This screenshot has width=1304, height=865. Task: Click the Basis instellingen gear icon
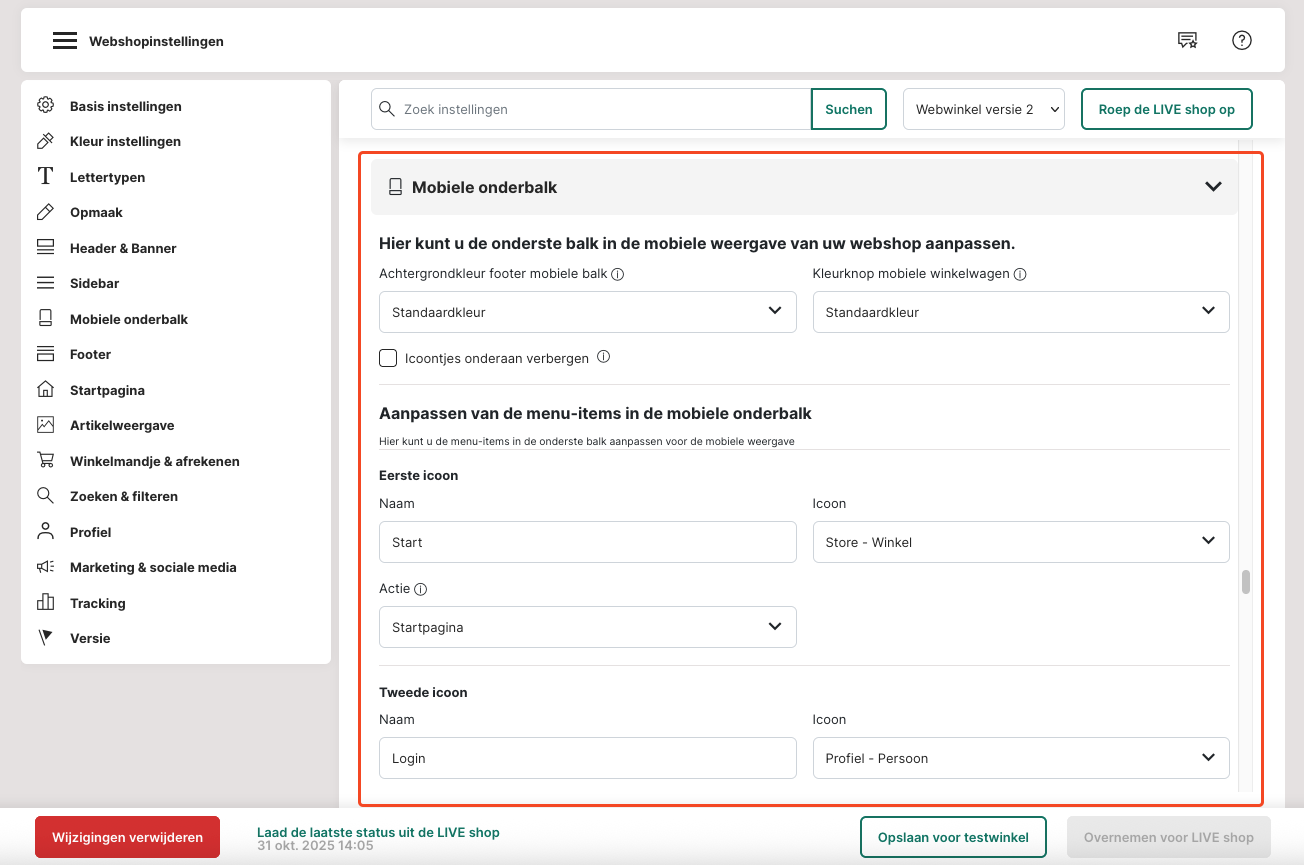45,106
